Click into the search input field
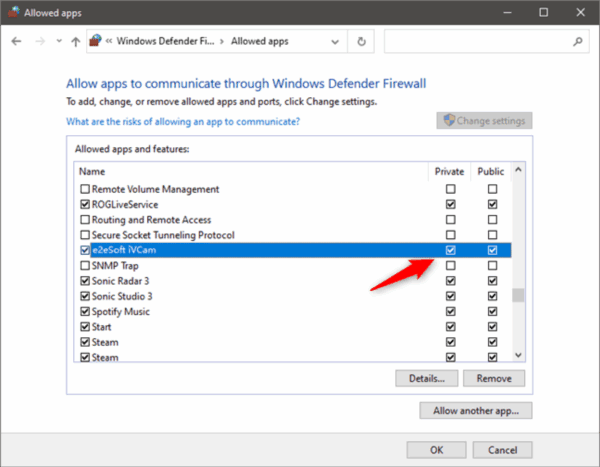Image resolution: width=600 pixels, height=467 pixels. click(x=475, y=42)
